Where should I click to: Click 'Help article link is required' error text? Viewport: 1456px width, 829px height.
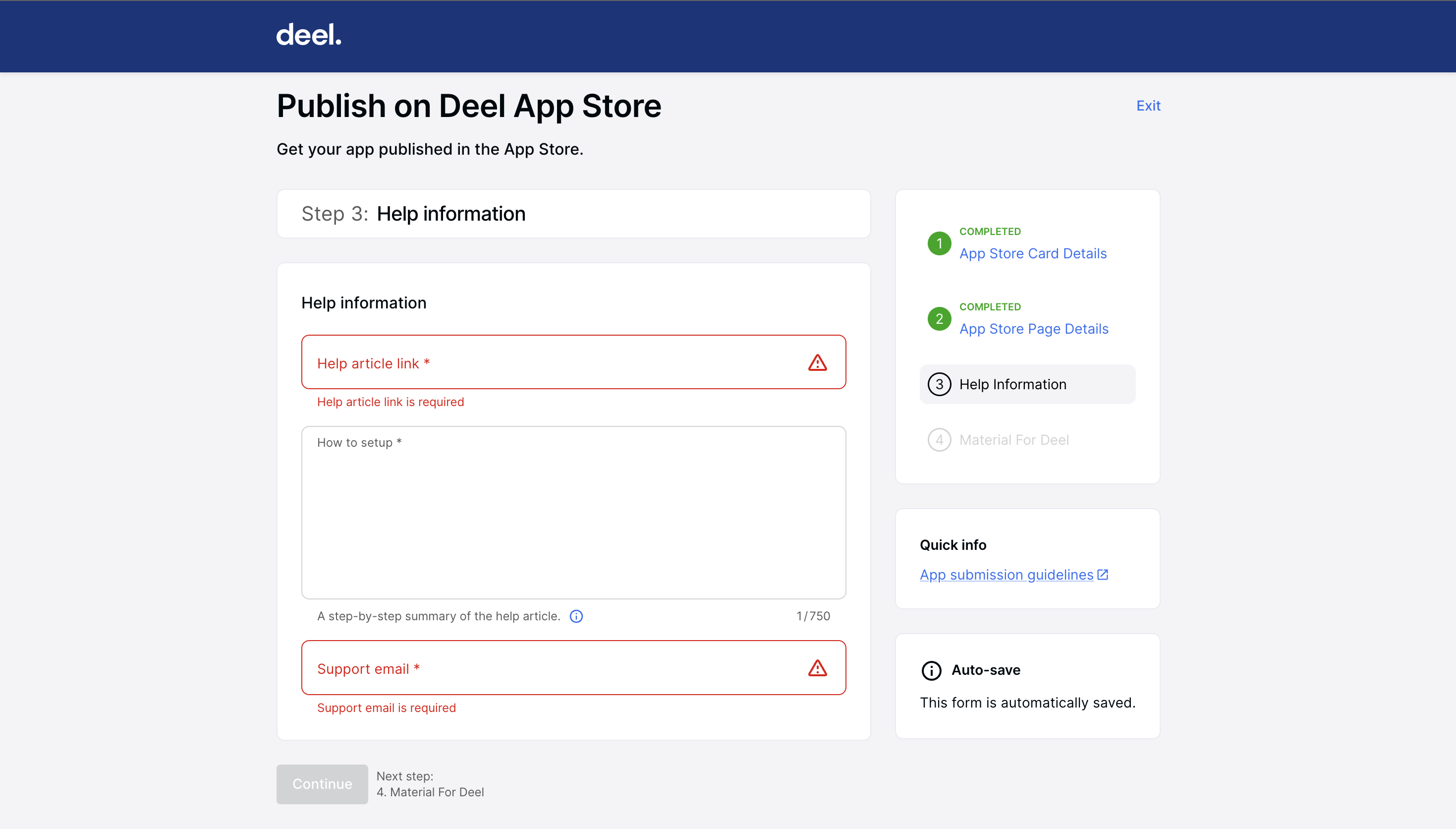point(391,402)
